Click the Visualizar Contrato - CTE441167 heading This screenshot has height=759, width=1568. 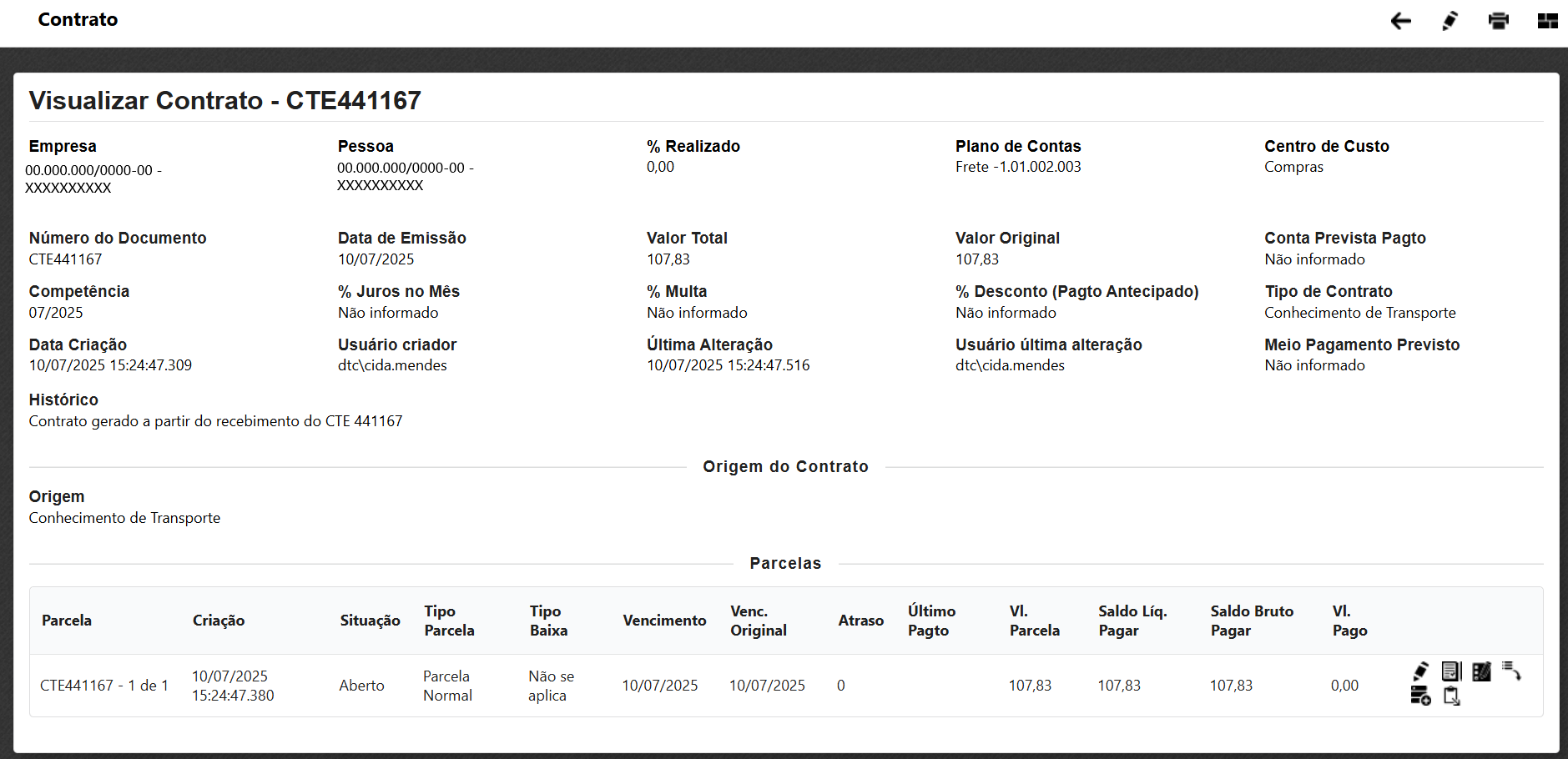coord(225,101)
